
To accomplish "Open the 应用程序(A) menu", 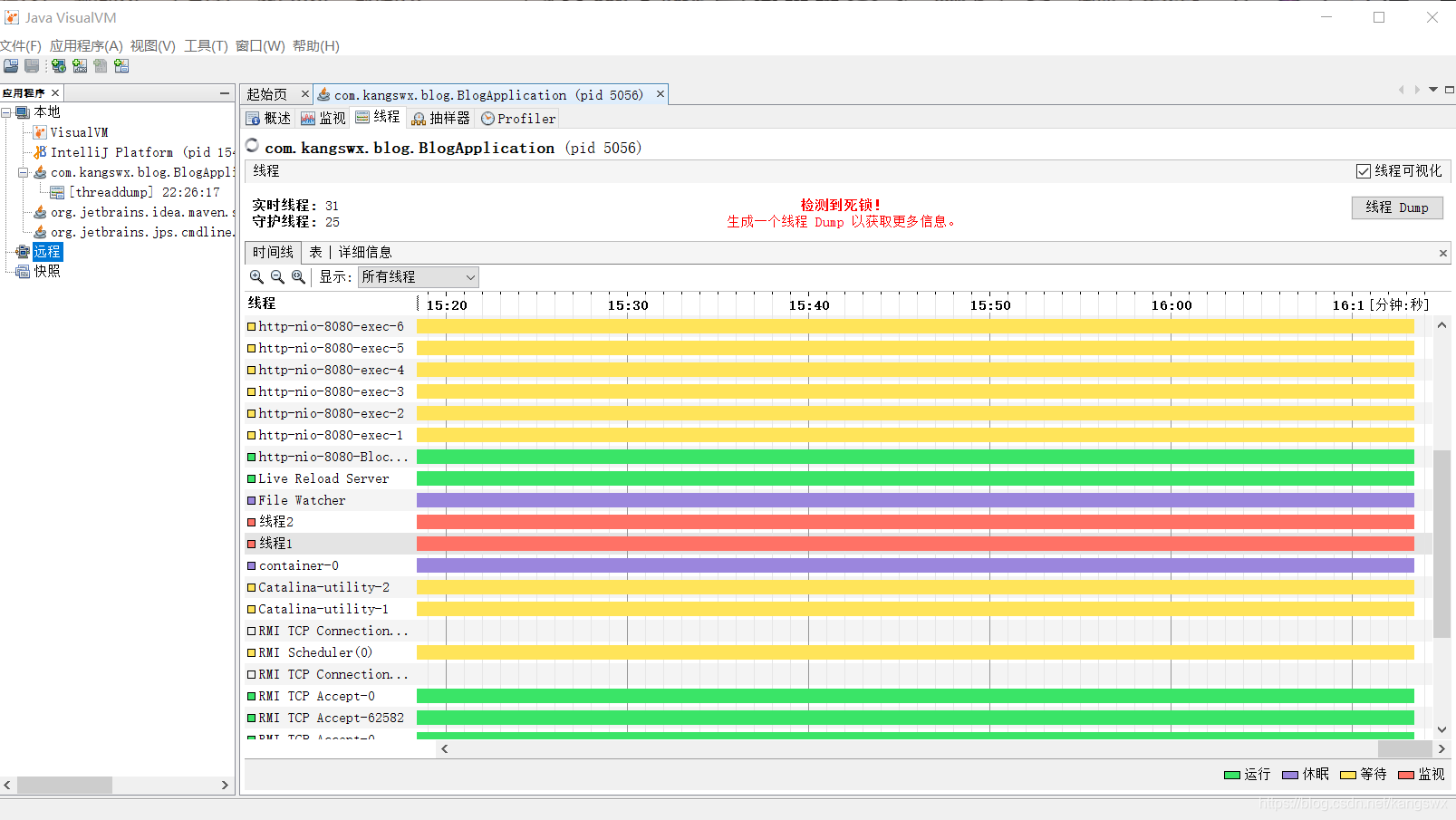I will (x=86, y=46).
